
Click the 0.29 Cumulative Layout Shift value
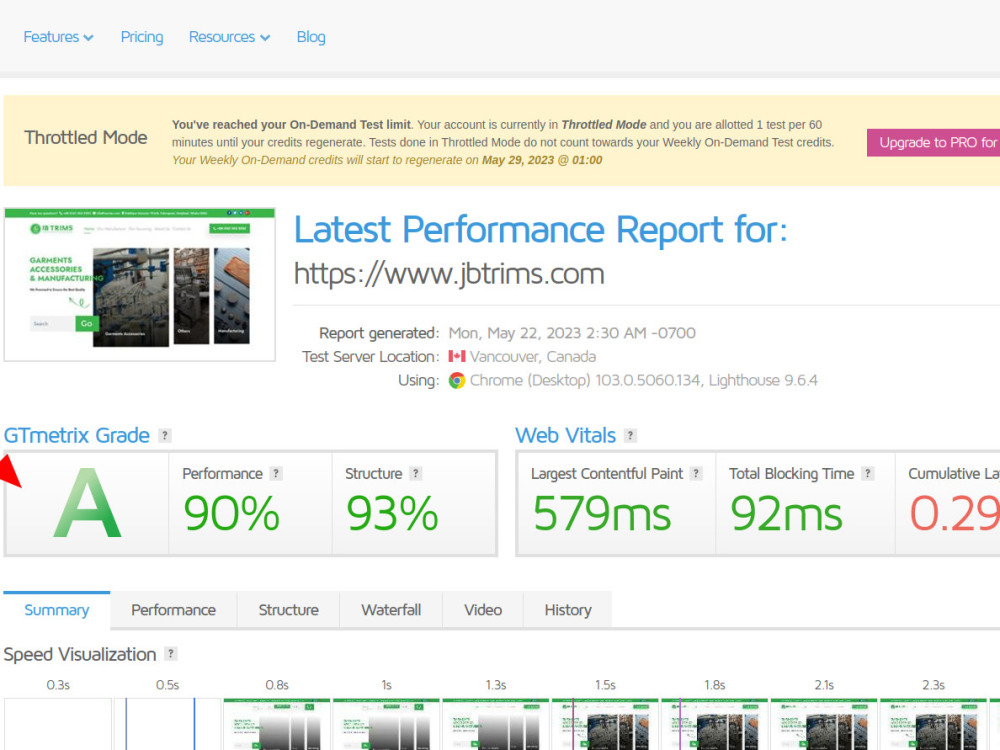(954, 514)
